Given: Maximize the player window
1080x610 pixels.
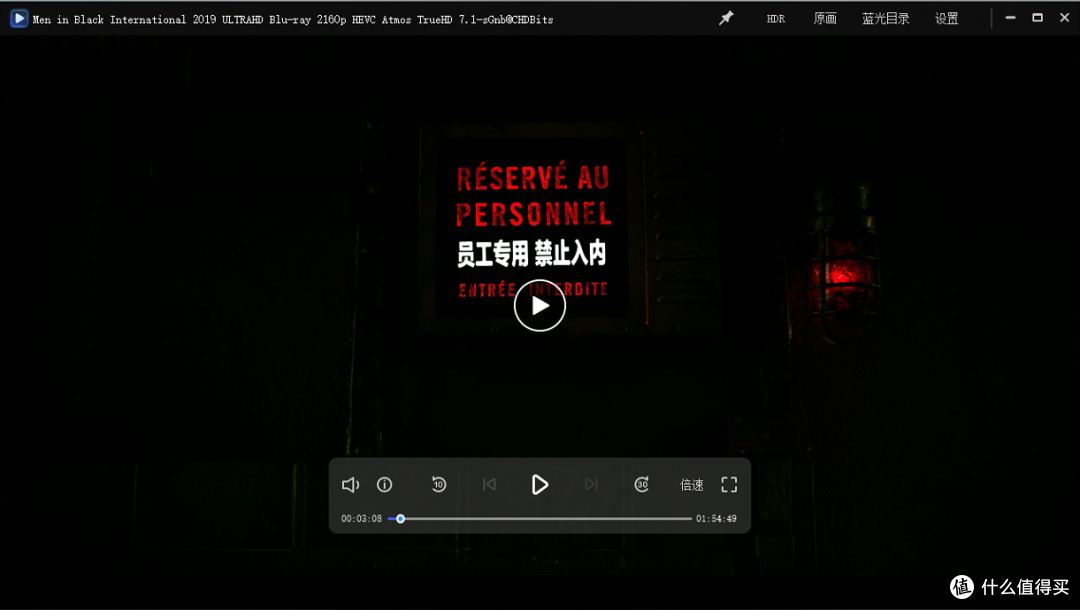Looking at the screenshot, I should pos(1037,18).
